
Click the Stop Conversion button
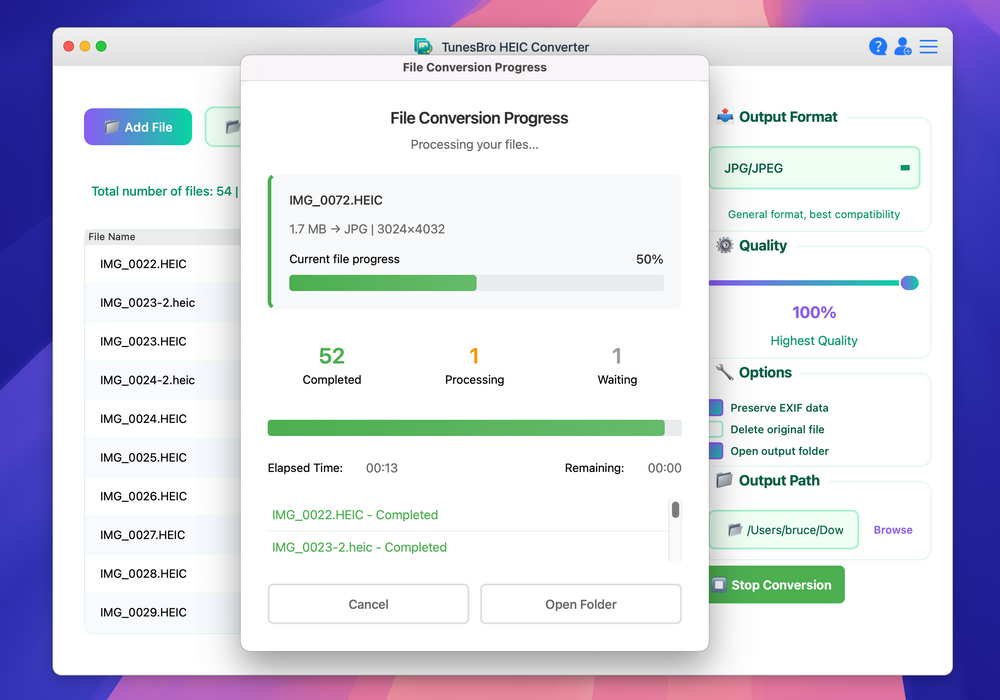pyautogui.click(x=777, y=585)
